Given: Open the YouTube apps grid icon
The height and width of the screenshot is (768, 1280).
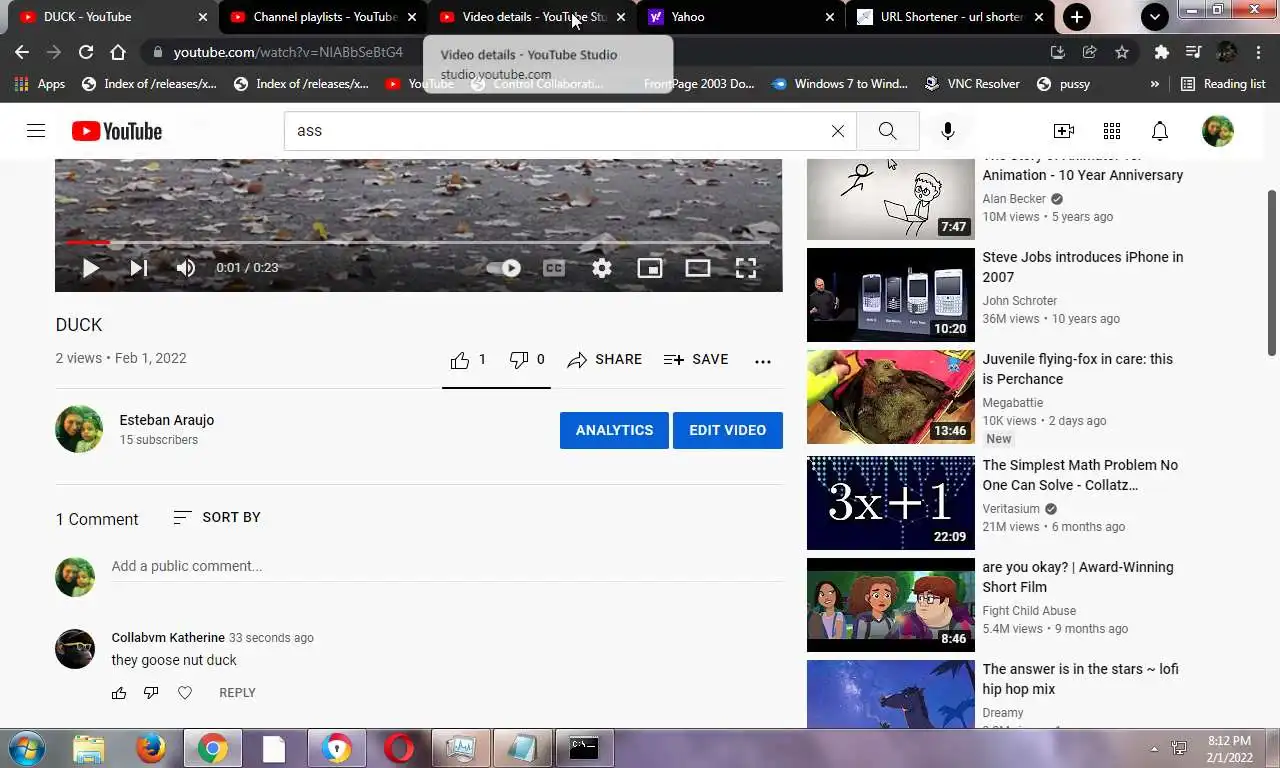Looking at the screenshot, I should click(x=1112, y=131).
